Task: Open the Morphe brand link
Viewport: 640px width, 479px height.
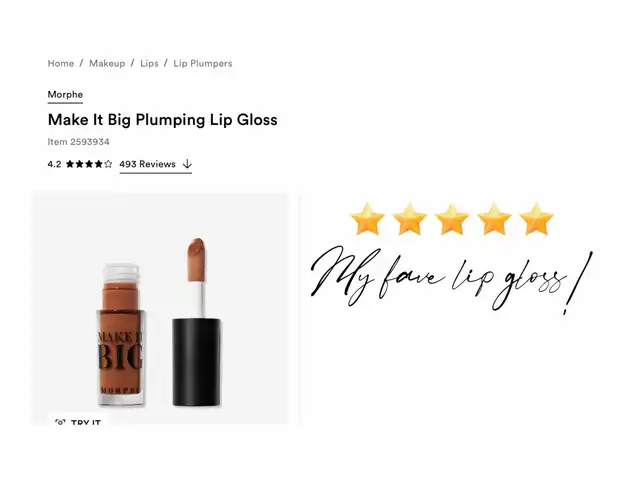Action: tap(65, 95)
